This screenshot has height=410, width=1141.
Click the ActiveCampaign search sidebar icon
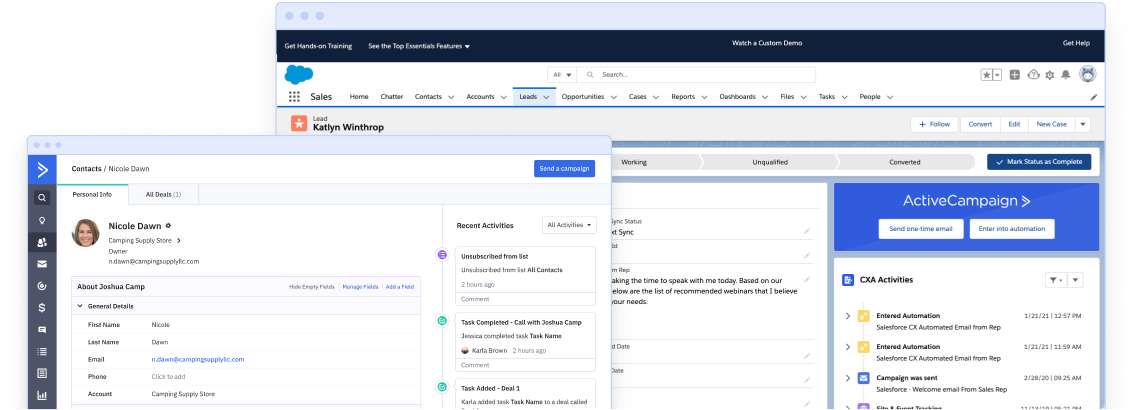(42, 196)
